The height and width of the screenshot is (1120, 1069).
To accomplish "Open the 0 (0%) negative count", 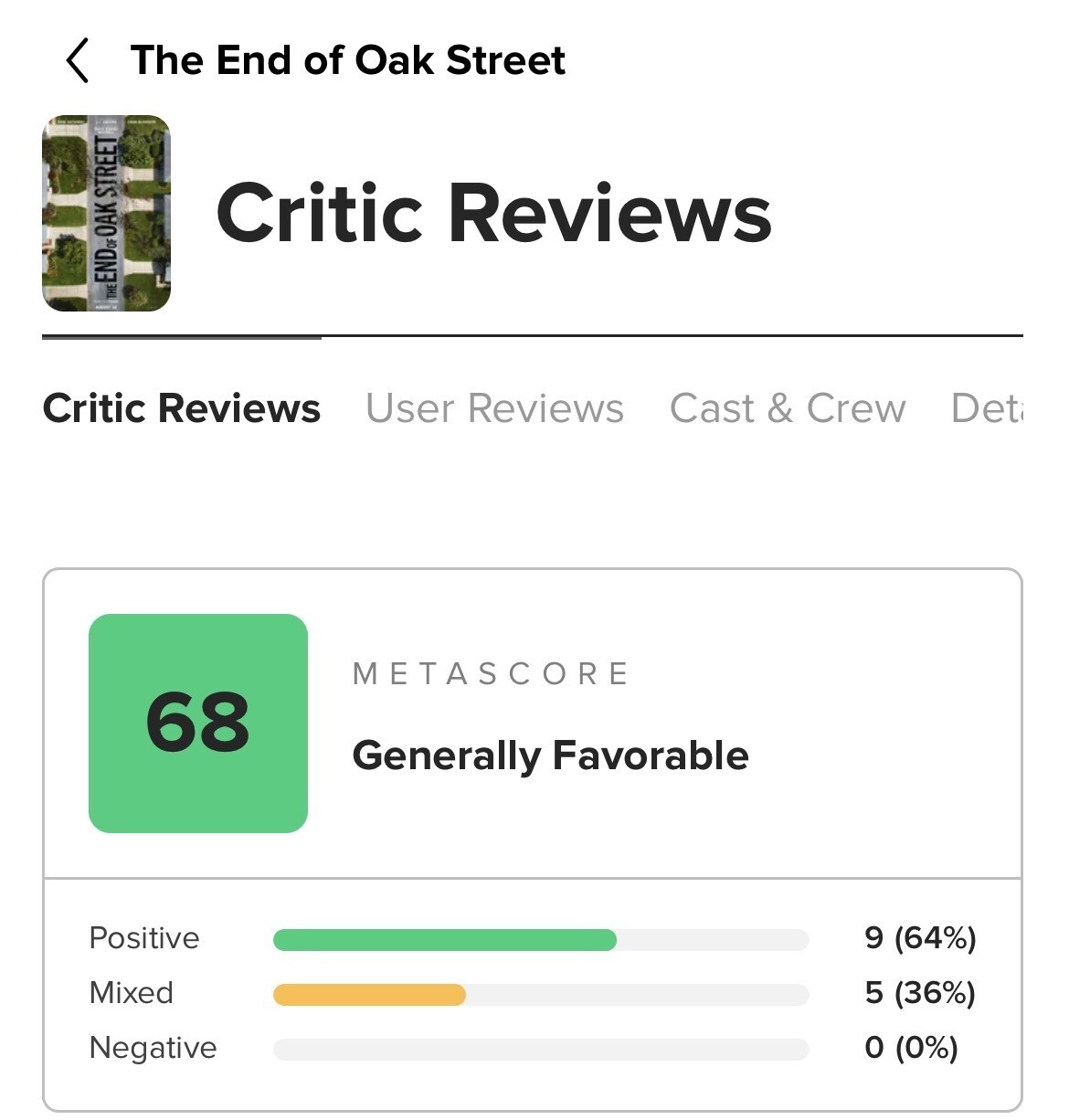I will [x=911, y=1048].
